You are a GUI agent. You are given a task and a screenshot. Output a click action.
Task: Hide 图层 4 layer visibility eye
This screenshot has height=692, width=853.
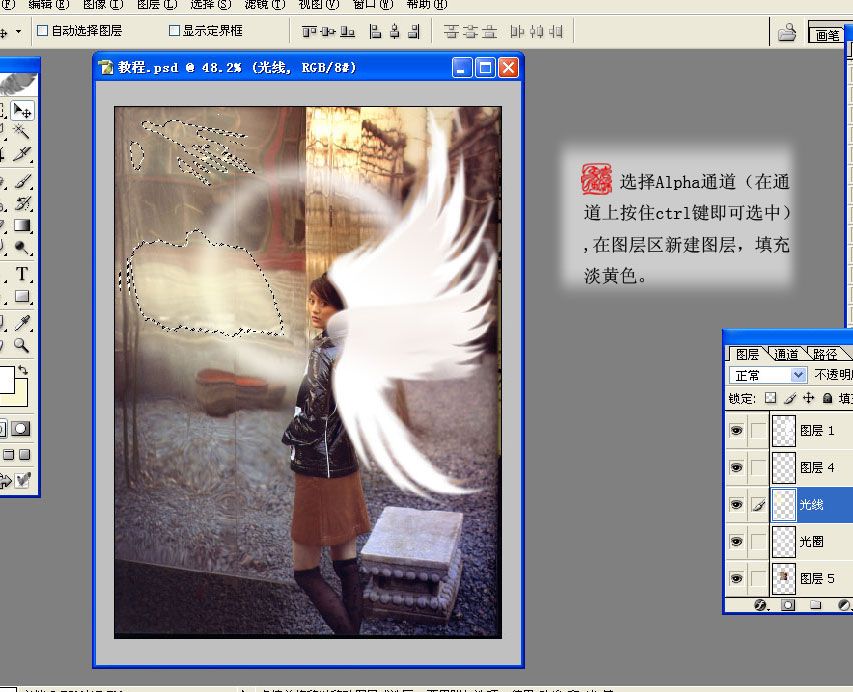tap(737, 468)
